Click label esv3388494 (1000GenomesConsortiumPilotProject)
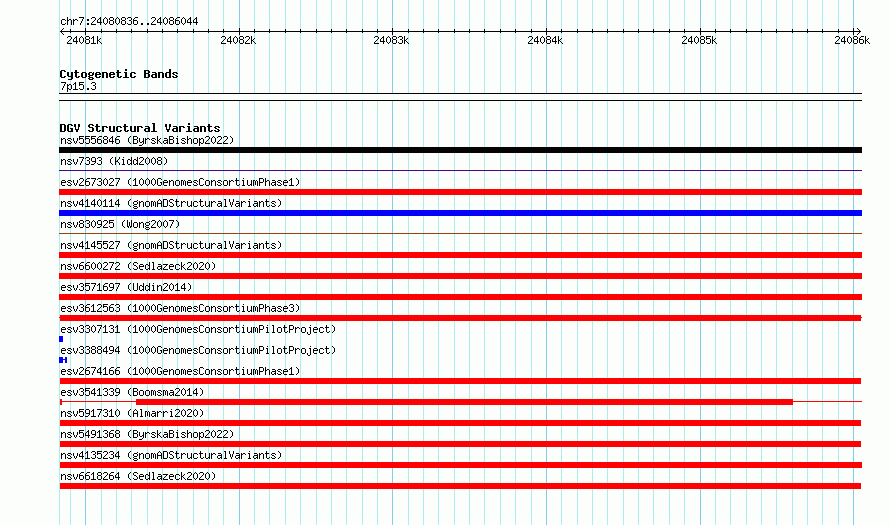 pyautogui.click(x=198, y=350)
